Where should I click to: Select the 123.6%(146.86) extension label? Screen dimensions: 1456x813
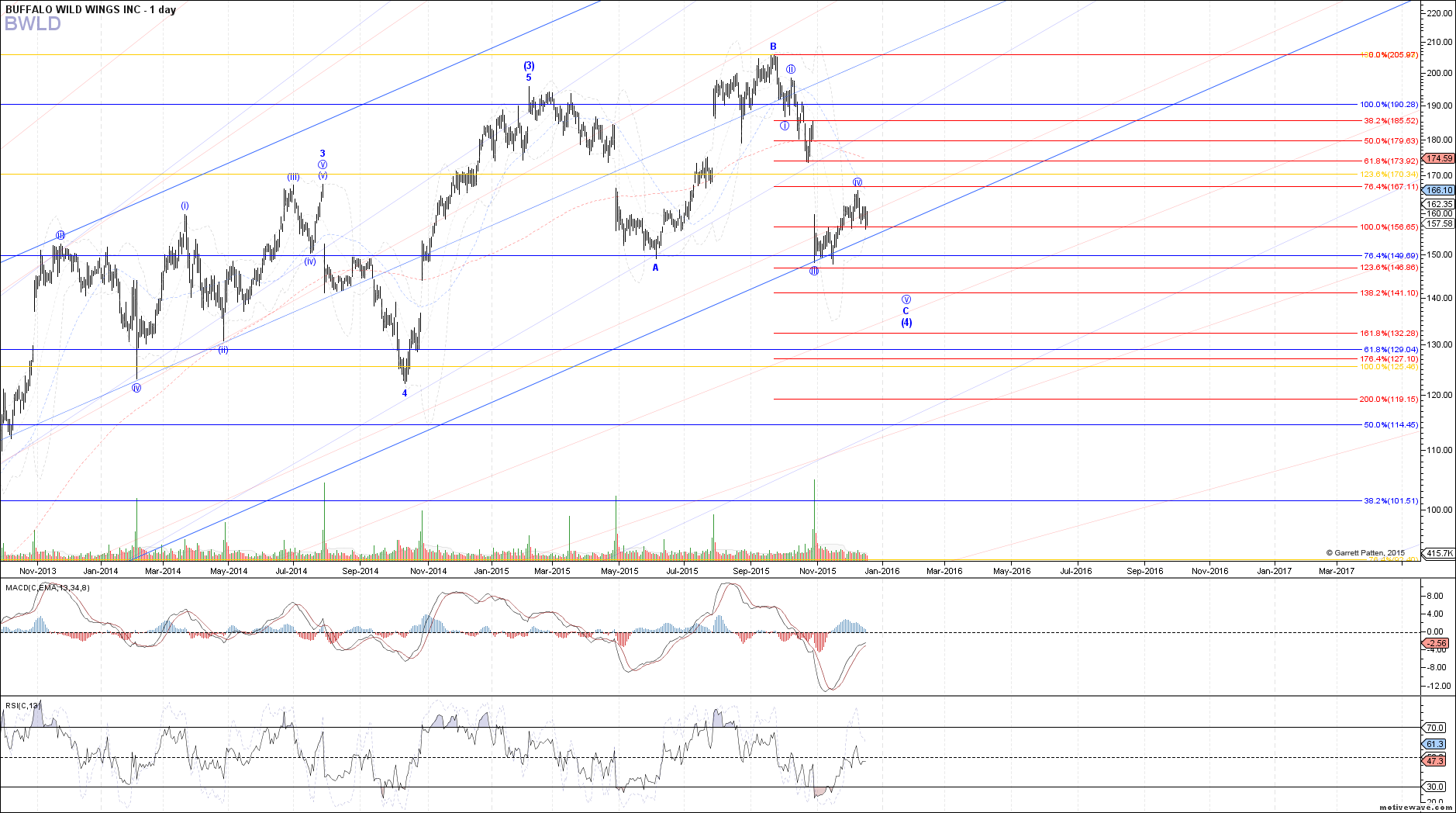click(1389, 268)
